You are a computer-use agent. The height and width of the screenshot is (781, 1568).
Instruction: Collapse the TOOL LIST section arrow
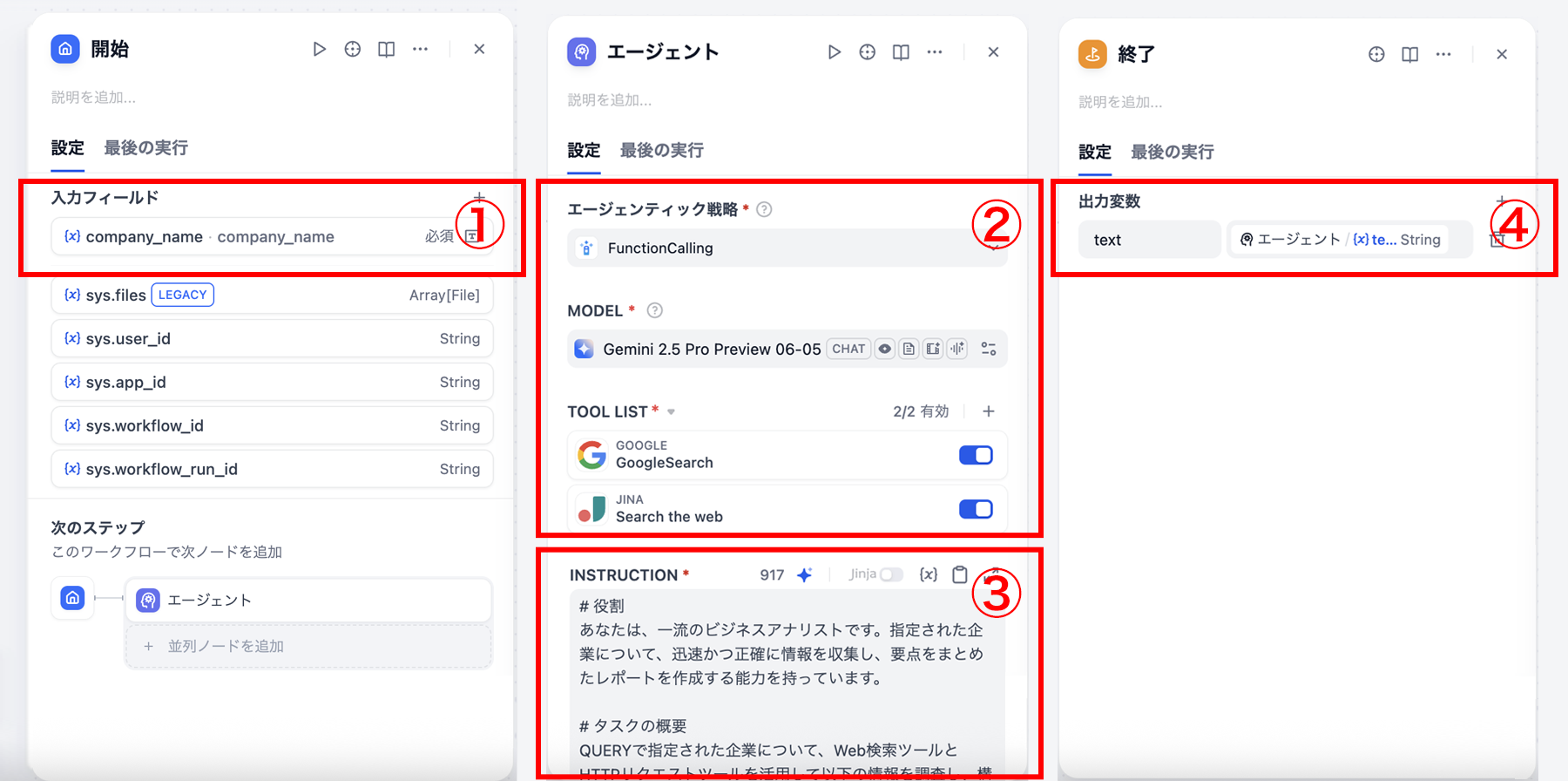click(672, 412)
